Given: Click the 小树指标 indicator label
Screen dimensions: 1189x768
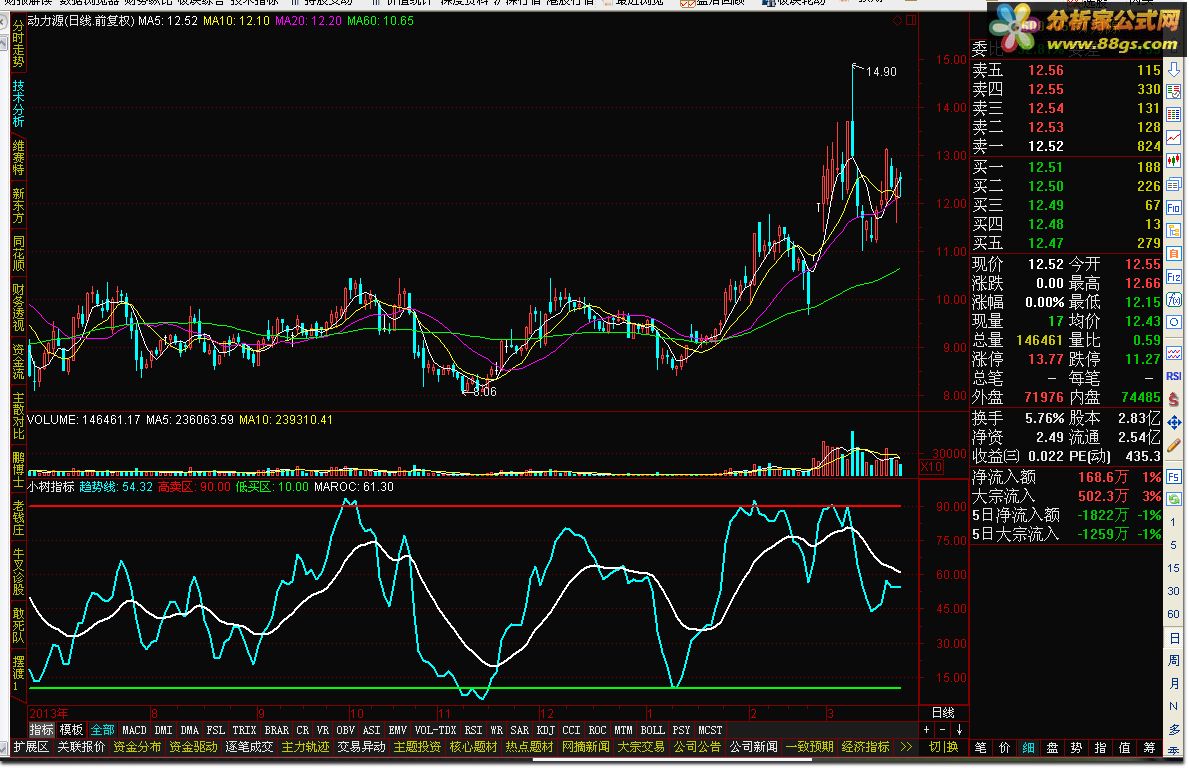Looking at the screenshot, I should [x=51, y=487].
